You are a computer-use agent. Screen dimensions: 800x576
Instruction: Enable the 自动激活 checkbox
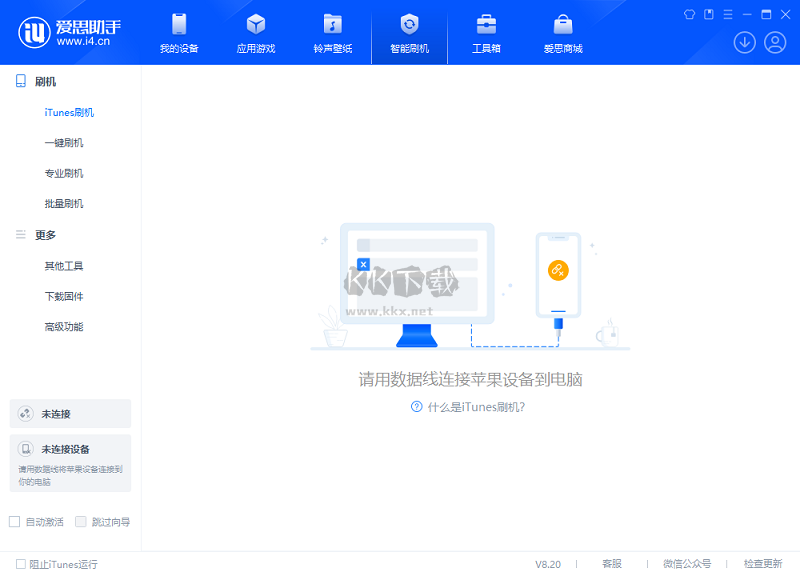[x=14, y=521]
